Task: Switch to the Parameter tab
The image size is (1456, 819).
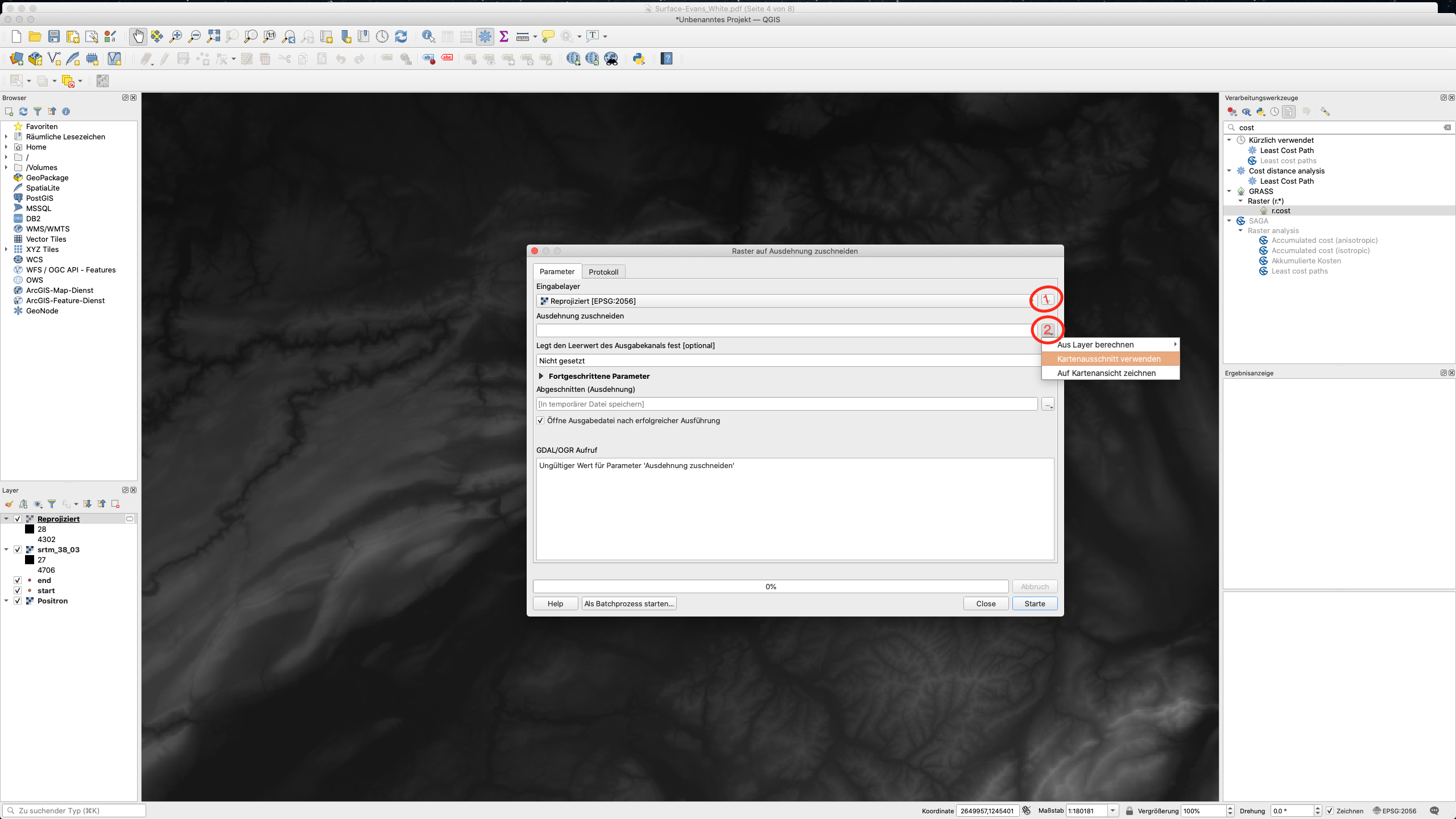Action: point(557,271)
